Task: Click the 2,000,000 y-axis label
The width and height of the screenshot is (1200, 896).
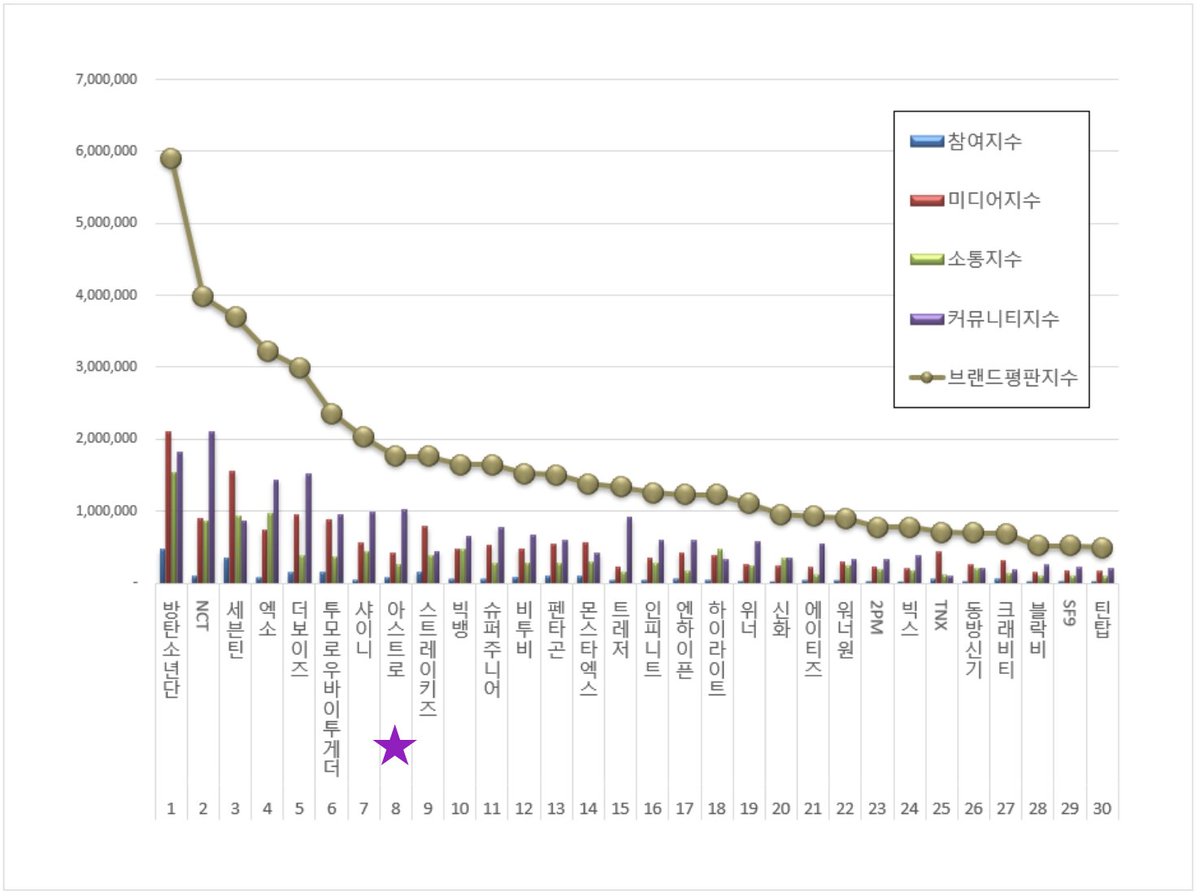Action: (106, 439)
